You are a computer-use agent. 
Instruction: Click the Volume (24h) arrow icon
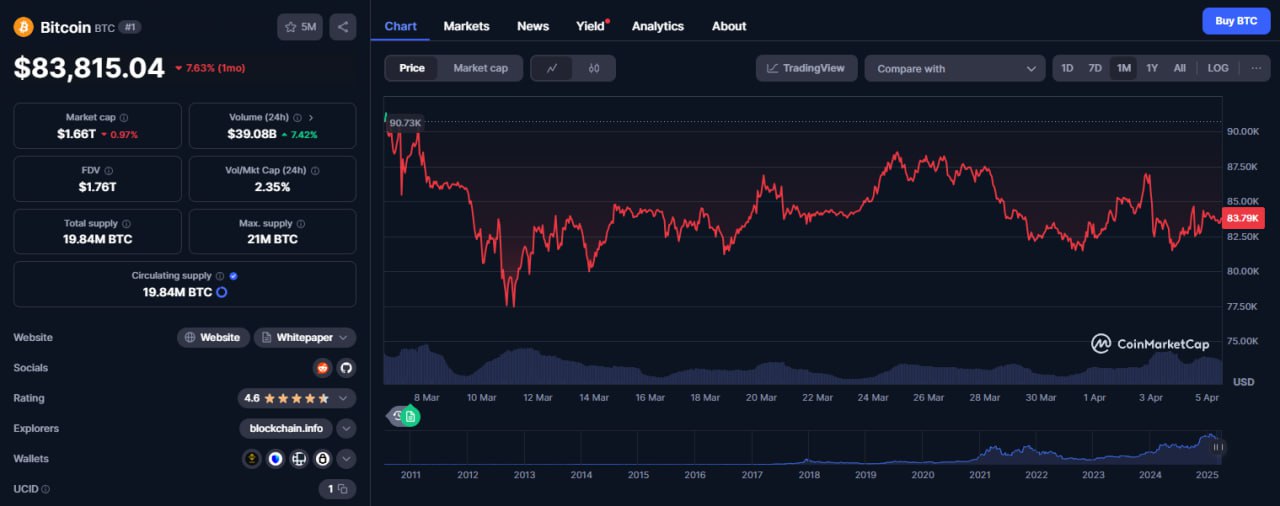[311, 117]
